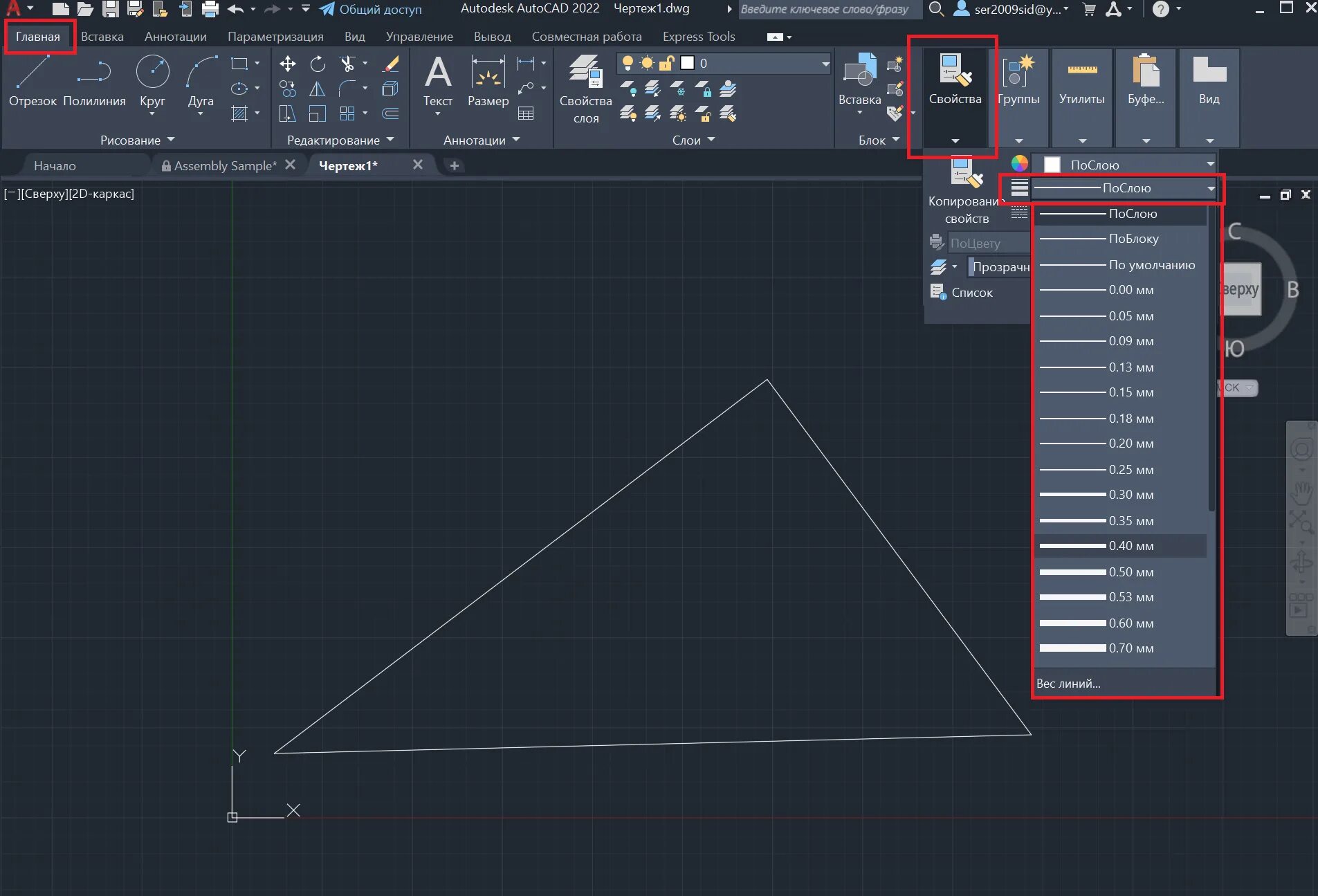Viewport: 1318px width, 896px height.
Task: Click the shopping cart icon
Action: [1089, 9]
